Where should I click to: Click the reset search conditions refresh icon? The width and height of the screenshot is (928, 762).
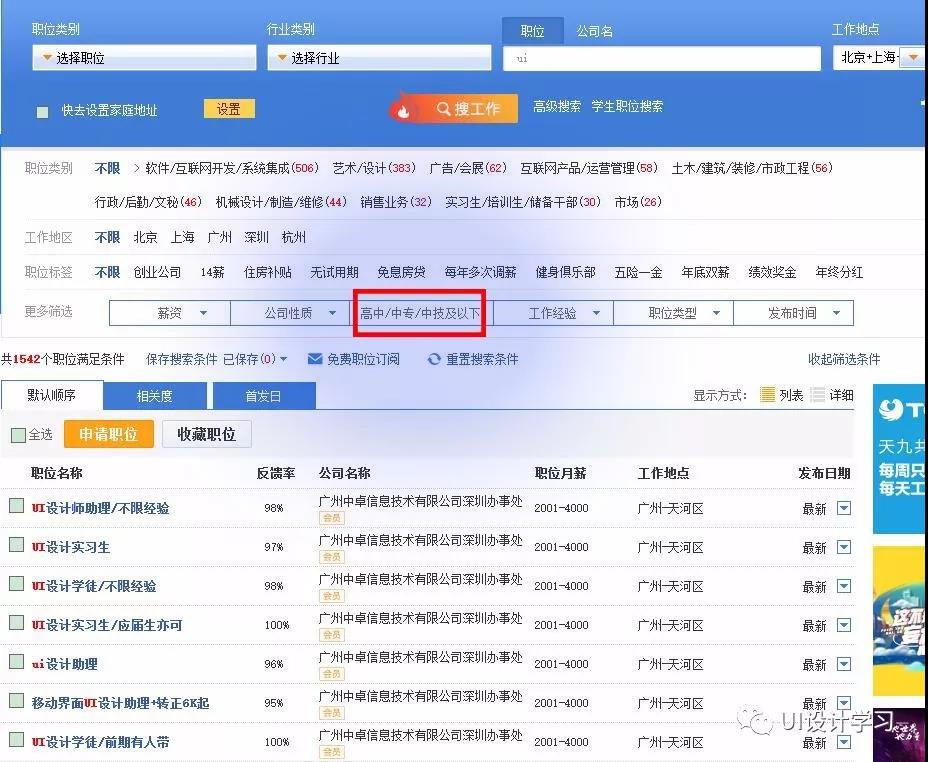(434, 359)
